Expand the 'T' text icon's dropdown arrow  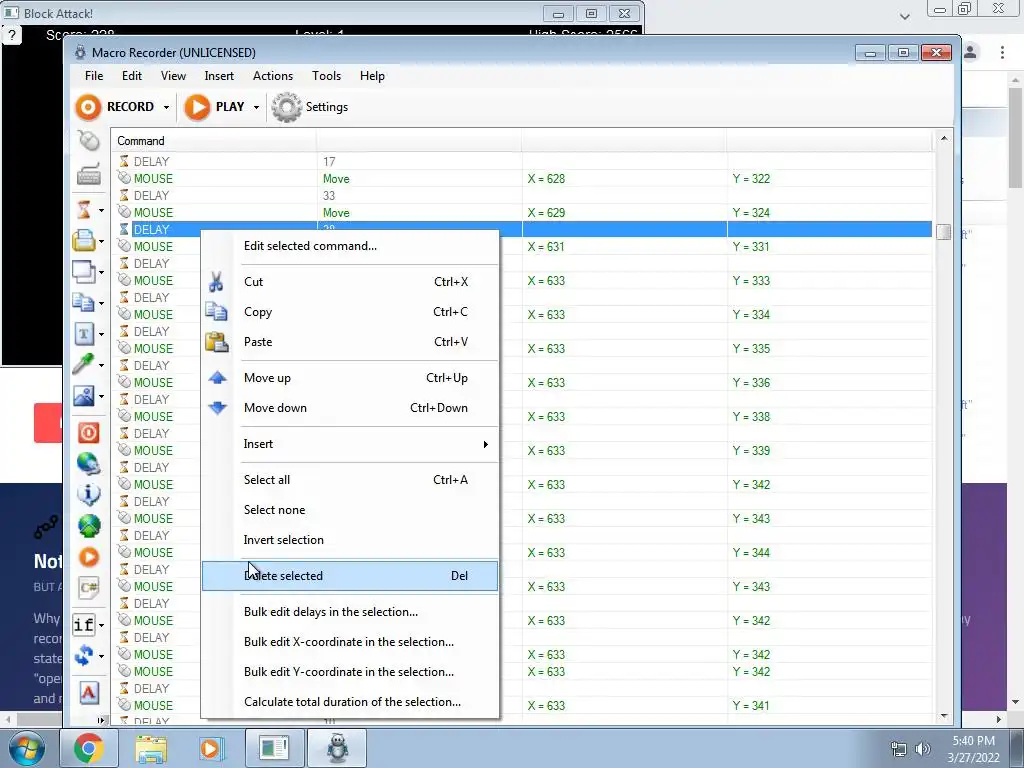point(101,334)
